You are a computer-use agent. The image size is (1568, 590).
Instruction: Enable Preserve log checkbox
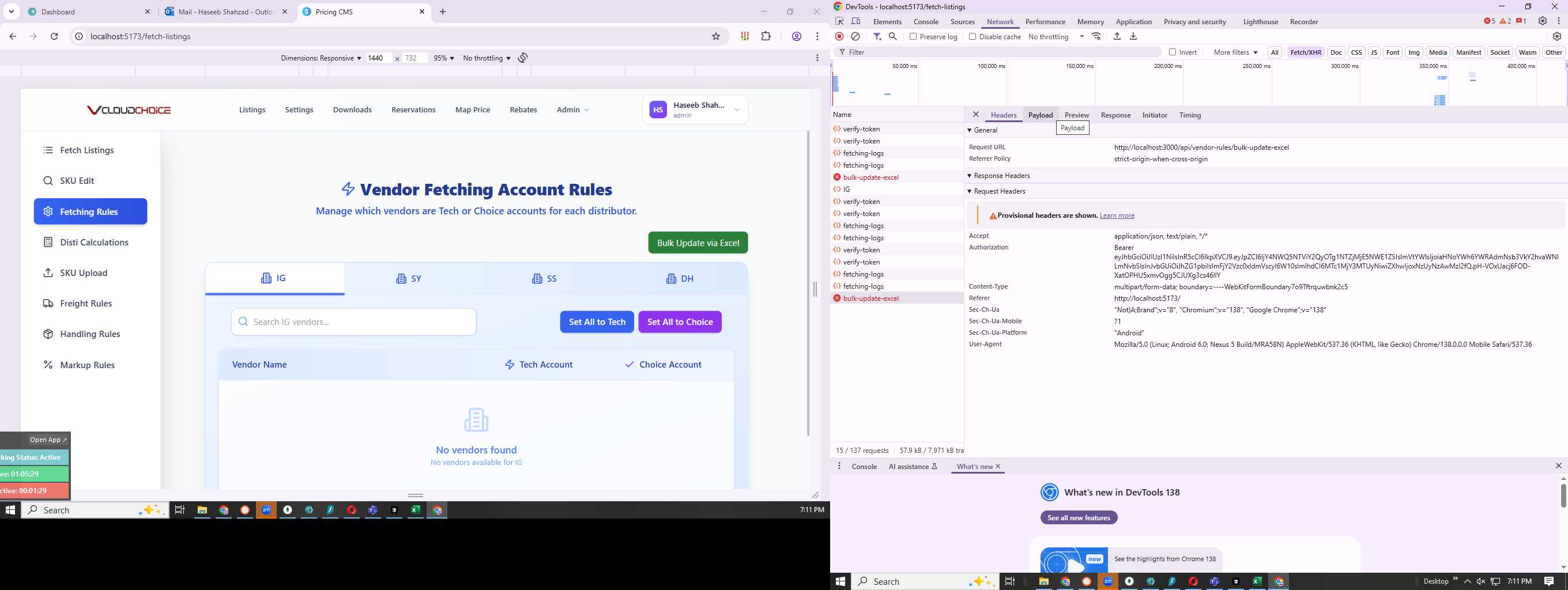click(913, 36)
